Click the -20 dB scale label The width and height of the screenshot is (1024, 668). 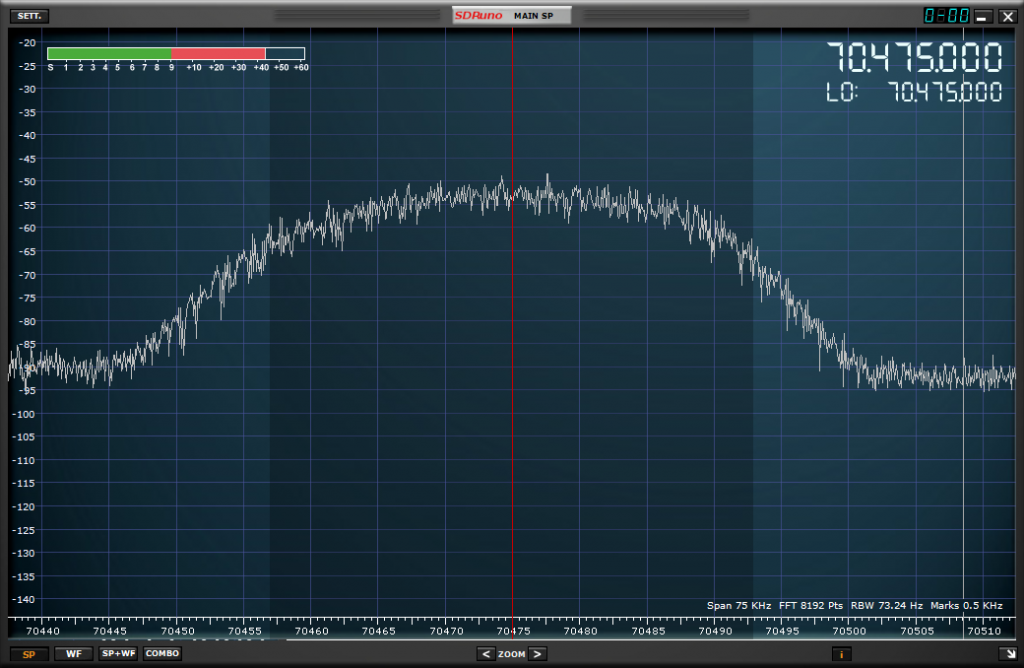(26, 42)
